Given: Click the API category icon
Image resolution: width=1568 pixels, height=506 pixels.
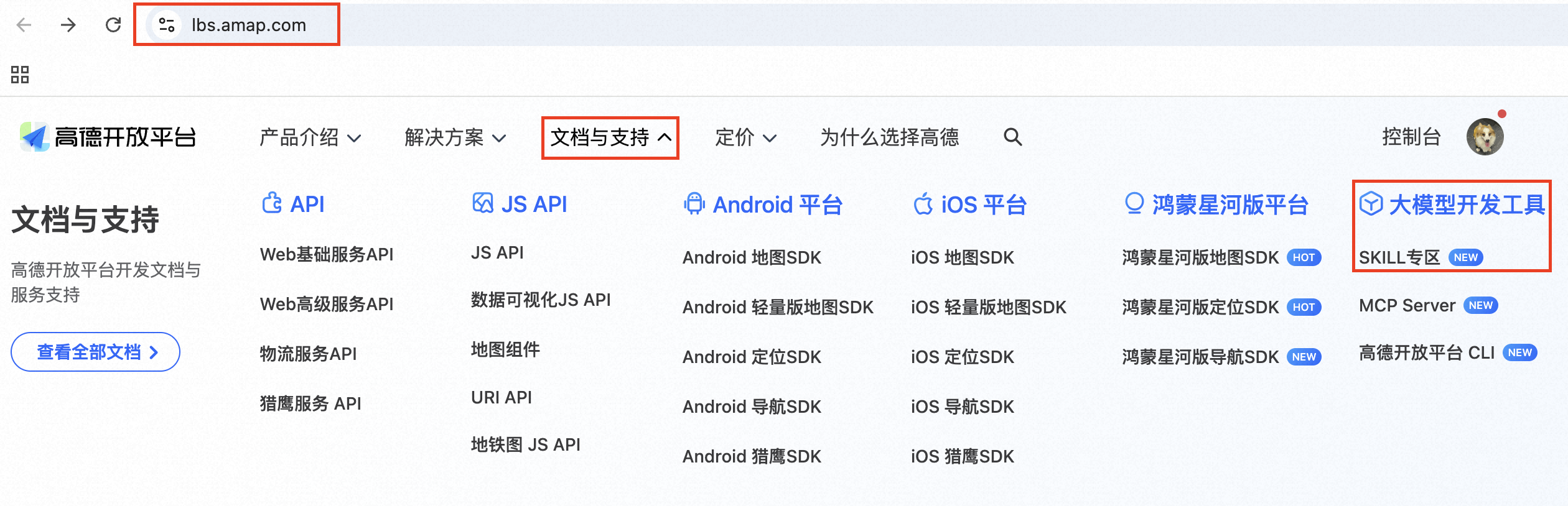Looking at the screenshot, I should click(x=272, y=203).
